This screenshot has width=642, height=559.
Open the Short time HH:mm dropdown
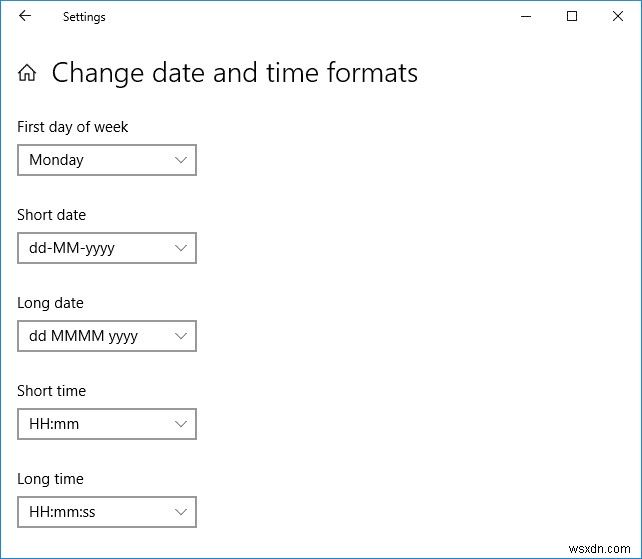106,424
